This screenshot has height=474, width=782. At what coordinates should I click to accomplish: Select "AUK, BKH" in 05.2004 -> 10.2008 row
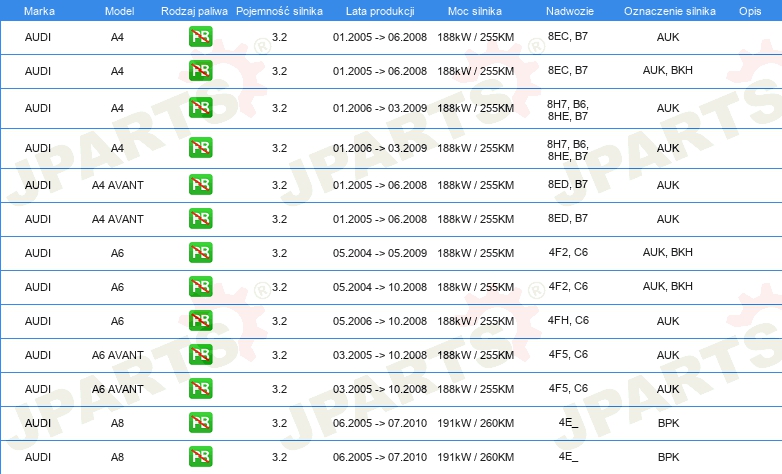coord(668,286)
